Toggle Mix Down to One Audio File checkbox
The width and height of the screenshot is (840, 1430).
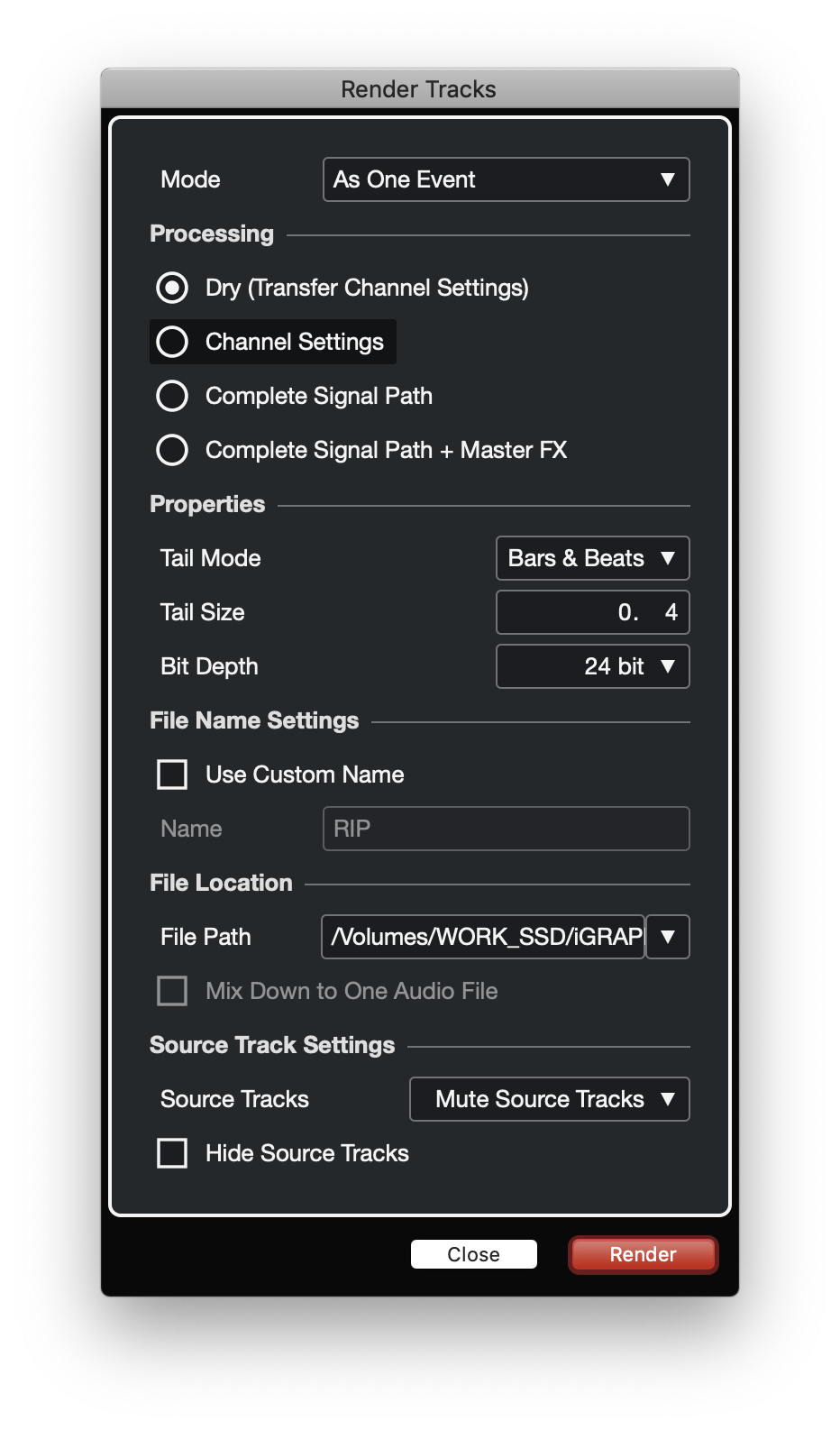click(172, 991)
